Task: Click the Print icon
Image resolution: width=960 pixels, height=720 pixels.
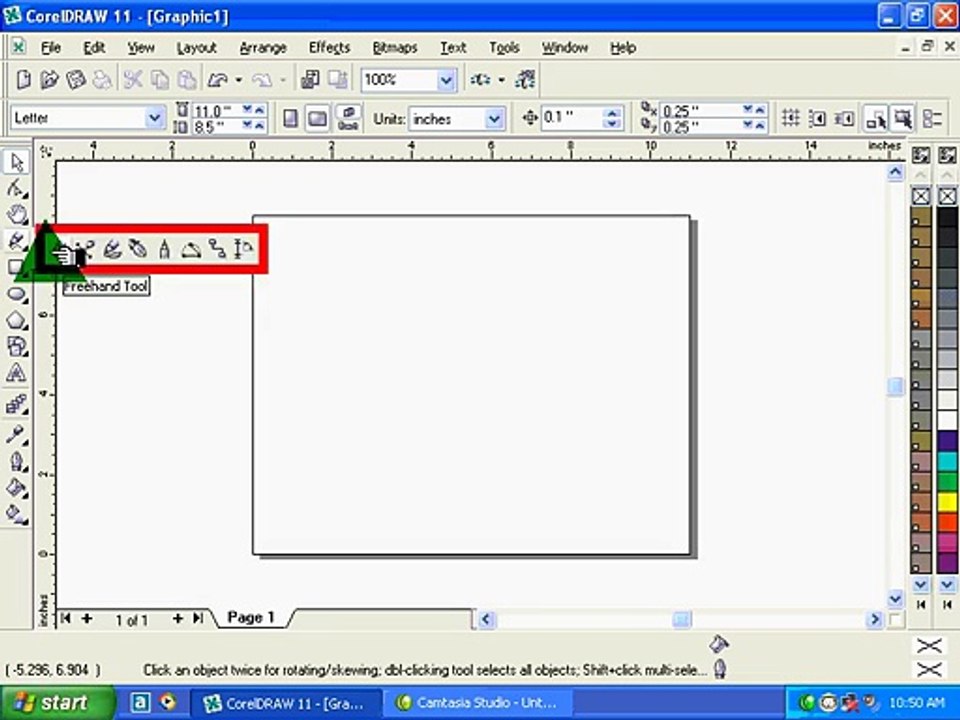Action: coord(102,80)
